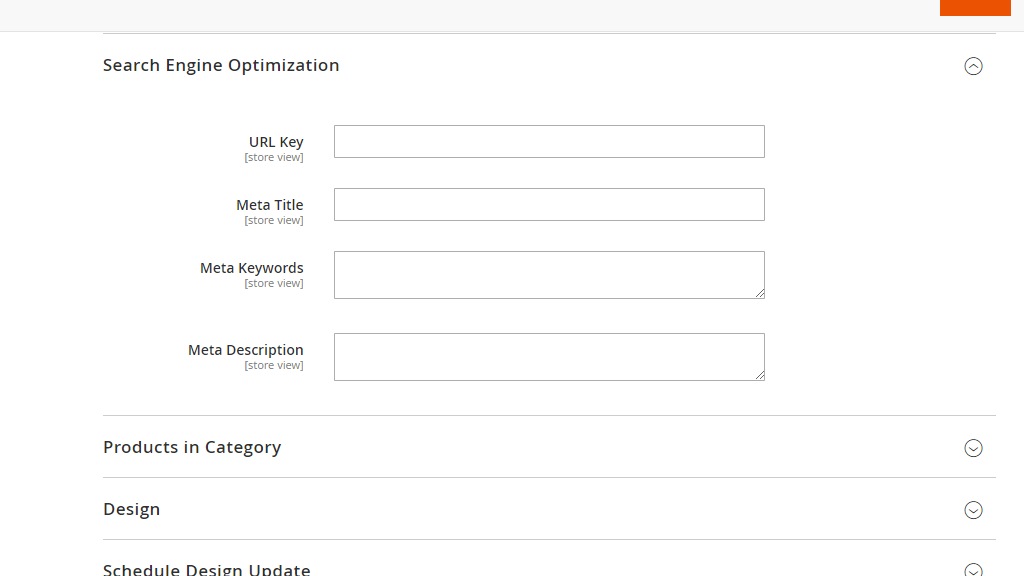Click inside the Meta Keywords textarea
The image size is (1024, 576).
click(x=548, y=274)
